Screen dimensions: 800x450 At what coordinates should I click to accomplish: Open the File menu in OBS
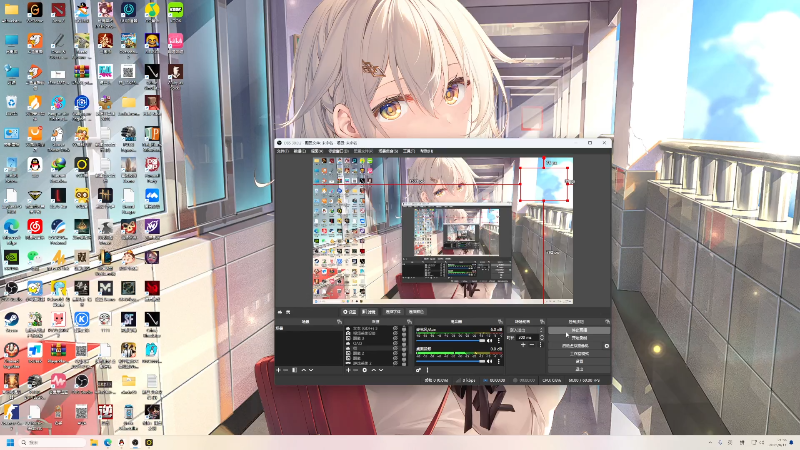pos(282,151)
